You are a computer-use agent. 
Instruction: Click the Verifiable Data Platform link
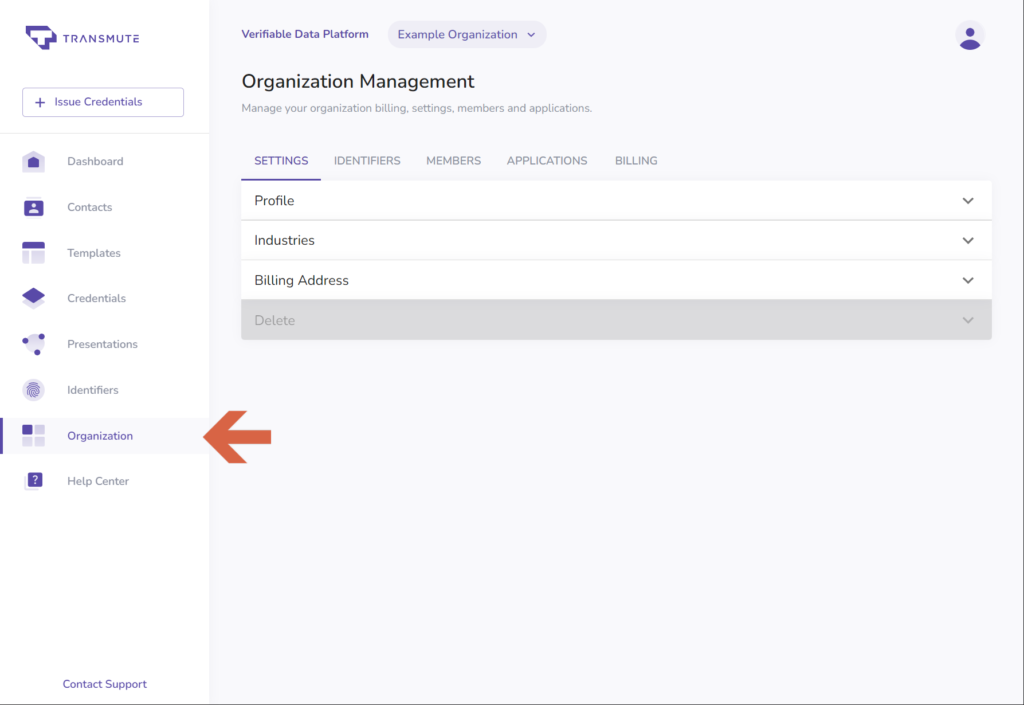point(305,34)
